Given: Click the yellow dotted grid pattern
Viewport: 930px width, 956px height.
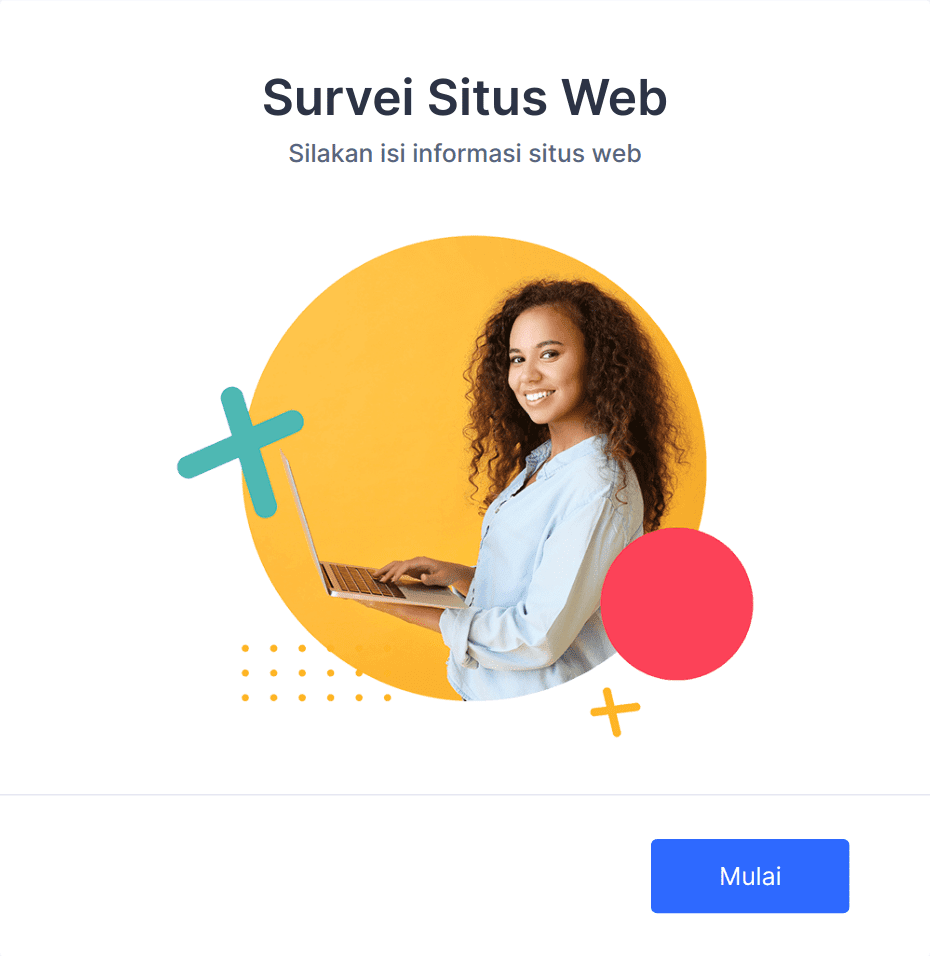Looking at the screenshot, I should tap(316, 673).
